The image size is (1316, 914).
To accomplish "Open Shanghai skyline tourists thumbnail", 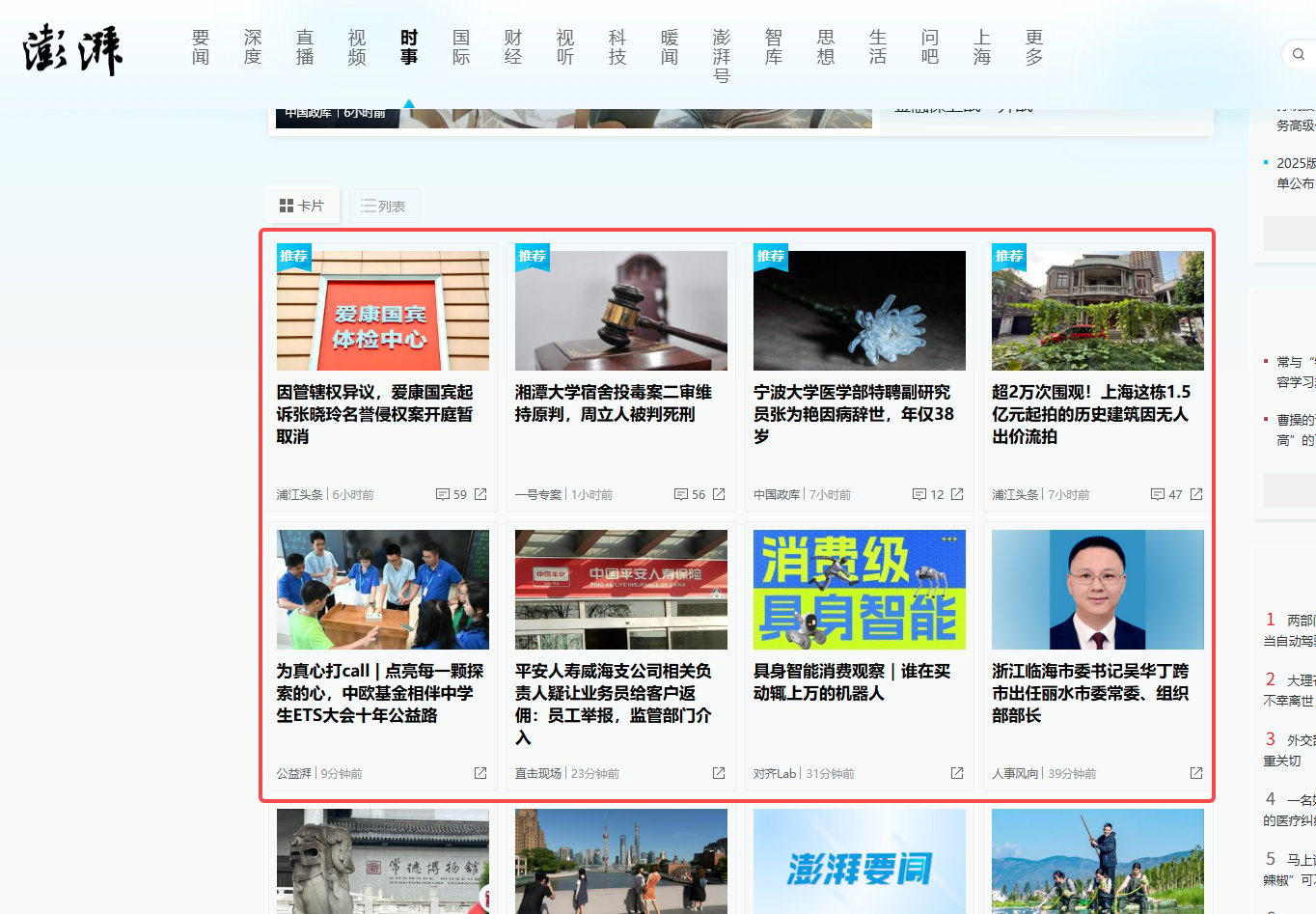I will point(621,861).
